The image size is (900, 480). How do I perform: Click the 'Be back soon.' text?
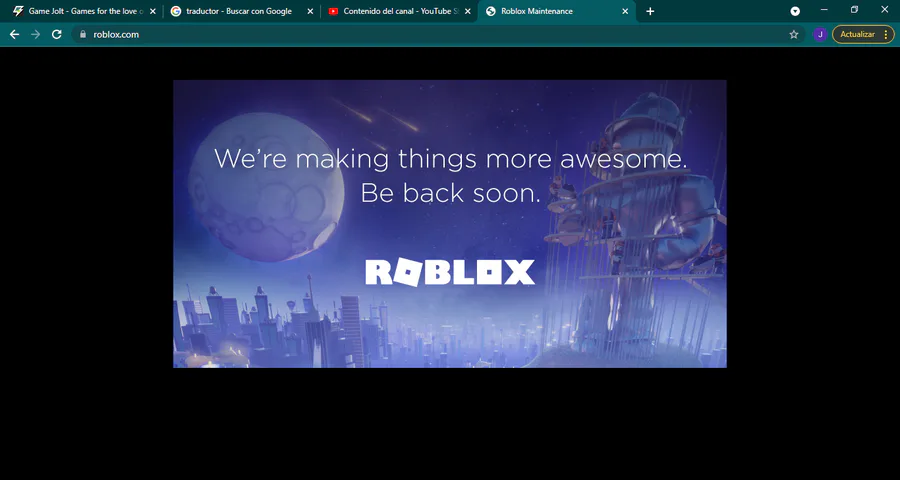point(451,193)
